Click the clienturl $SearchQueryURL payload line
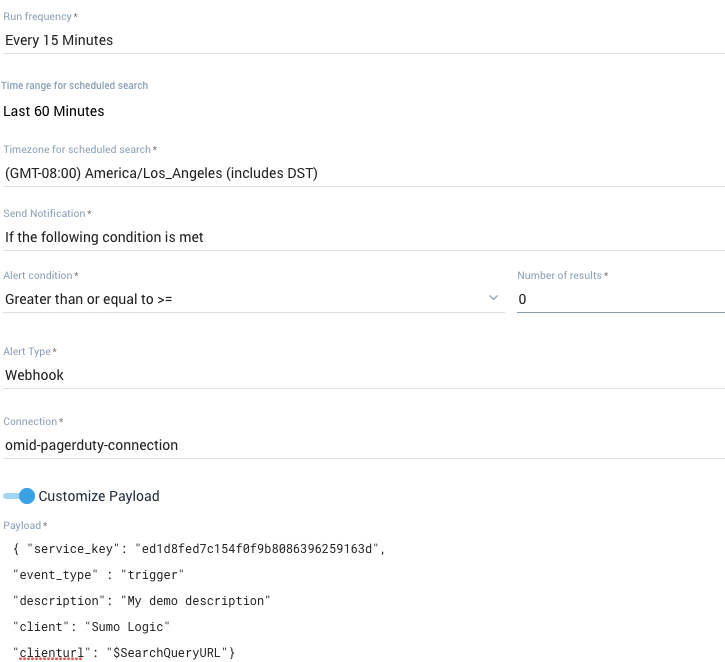The image size is (725, 662). tap(124, 653)
